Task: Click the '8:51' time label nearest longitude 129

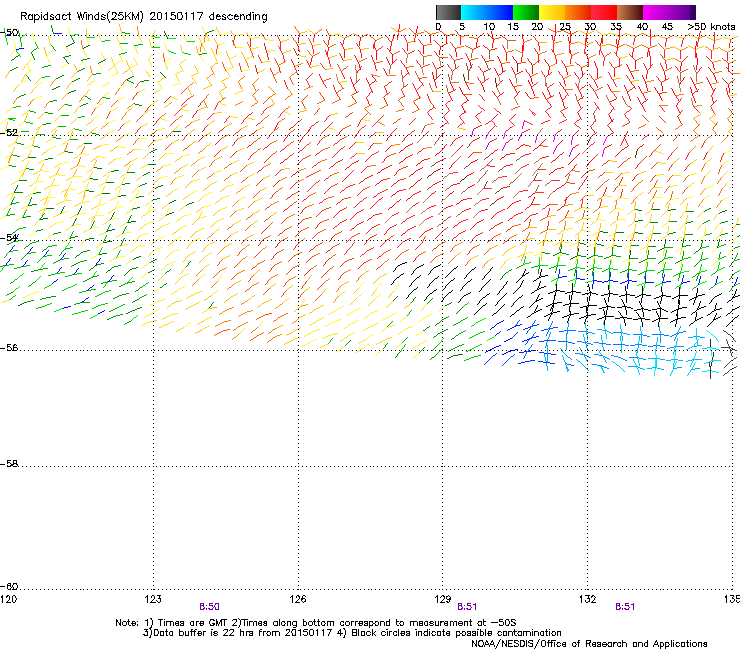Action: pyautogui.click(x=467, y=607)
